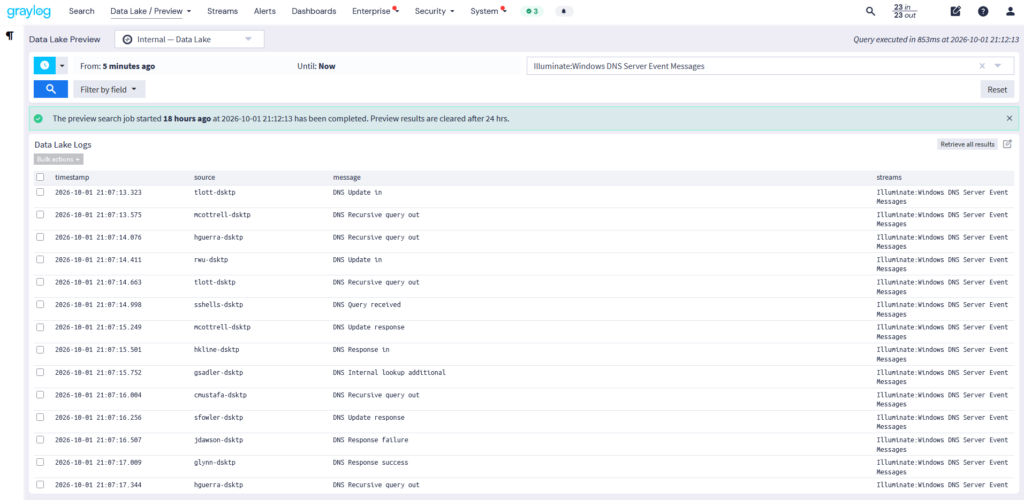Click the notification bell badge
1024x500 pixels.
(x=564, y=11)
